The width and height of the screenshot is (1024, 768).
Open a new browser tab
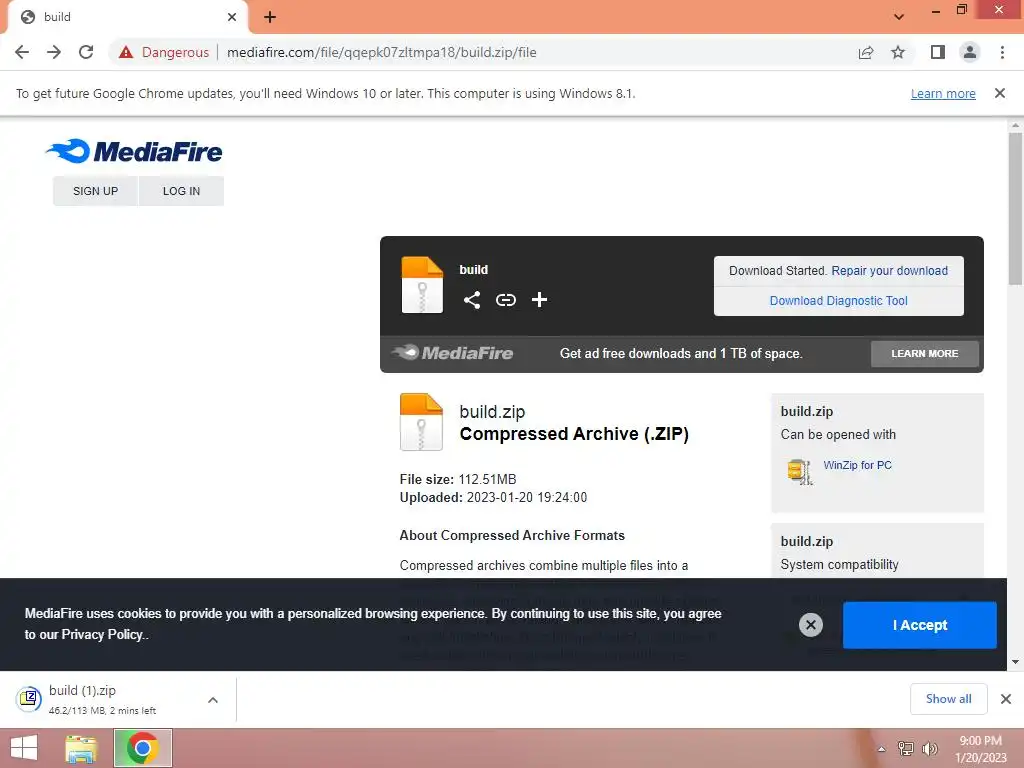coord(270,17)
